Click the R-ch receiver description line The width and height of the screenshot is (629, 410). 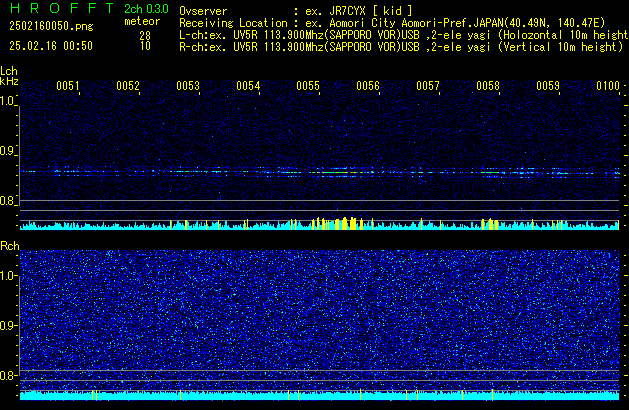401,47
